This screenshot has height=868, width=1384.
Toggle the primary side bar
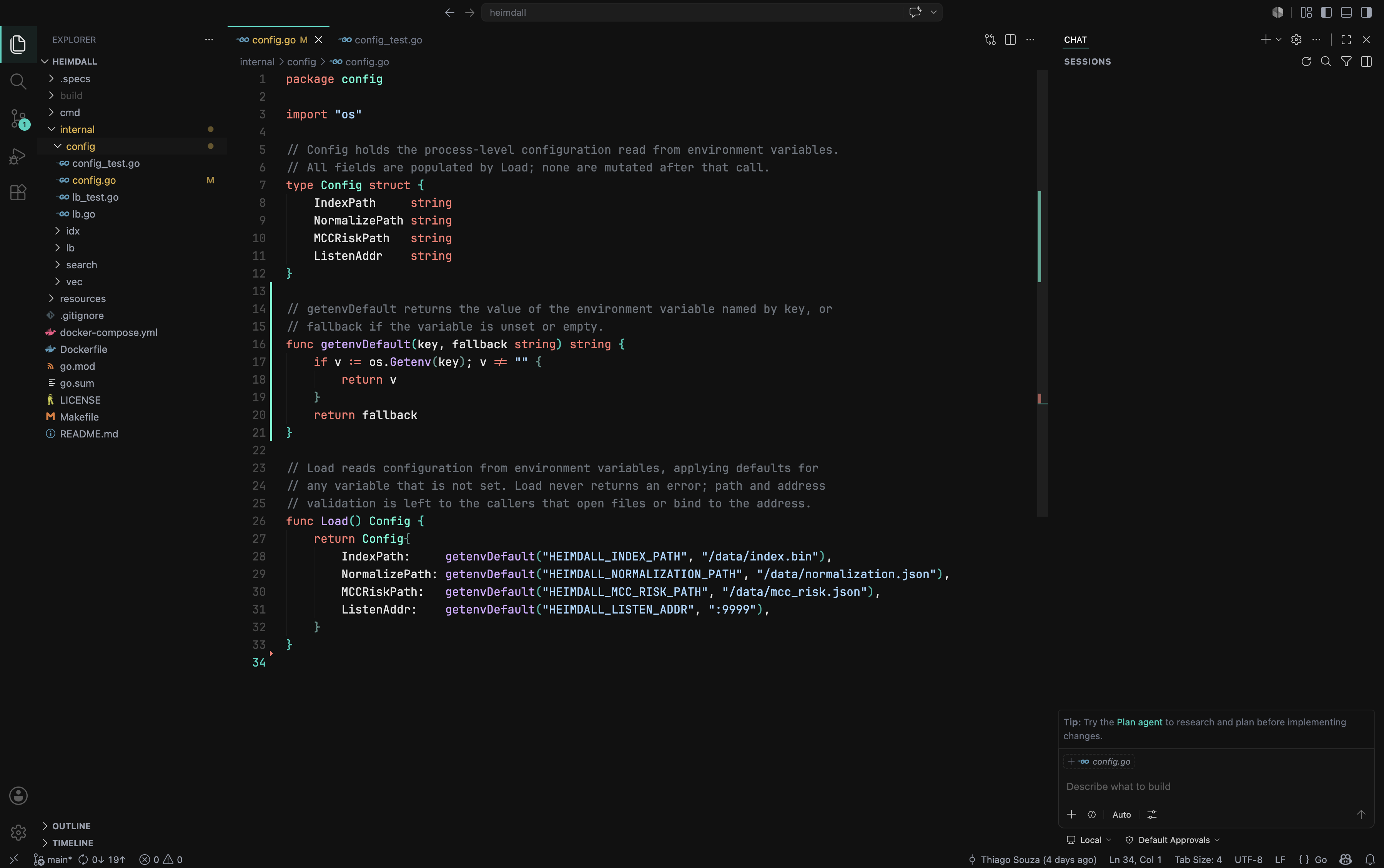point(1326,13)
